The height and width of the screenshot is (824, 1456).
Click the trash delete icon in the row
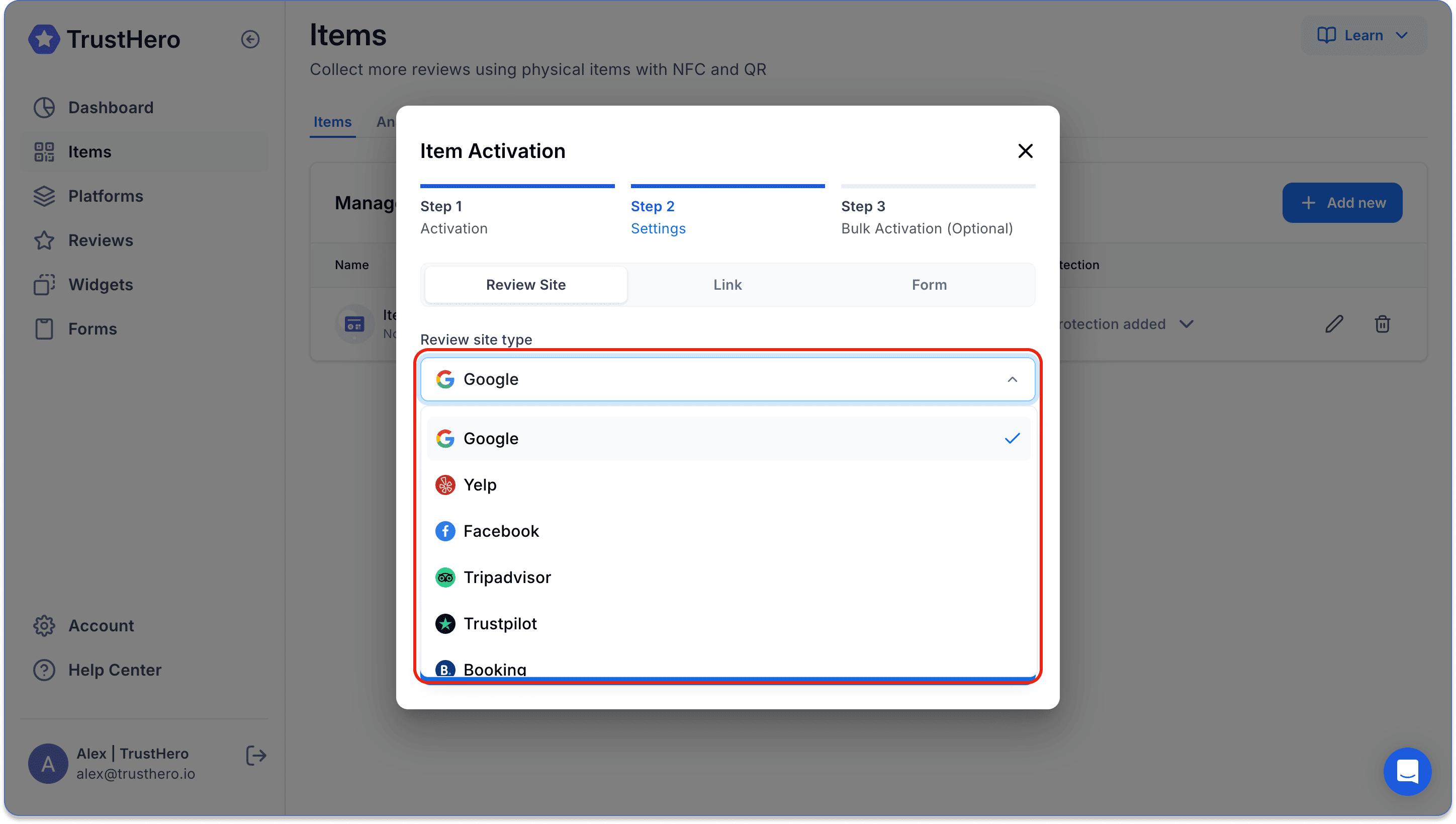(x=1382, y=324)
